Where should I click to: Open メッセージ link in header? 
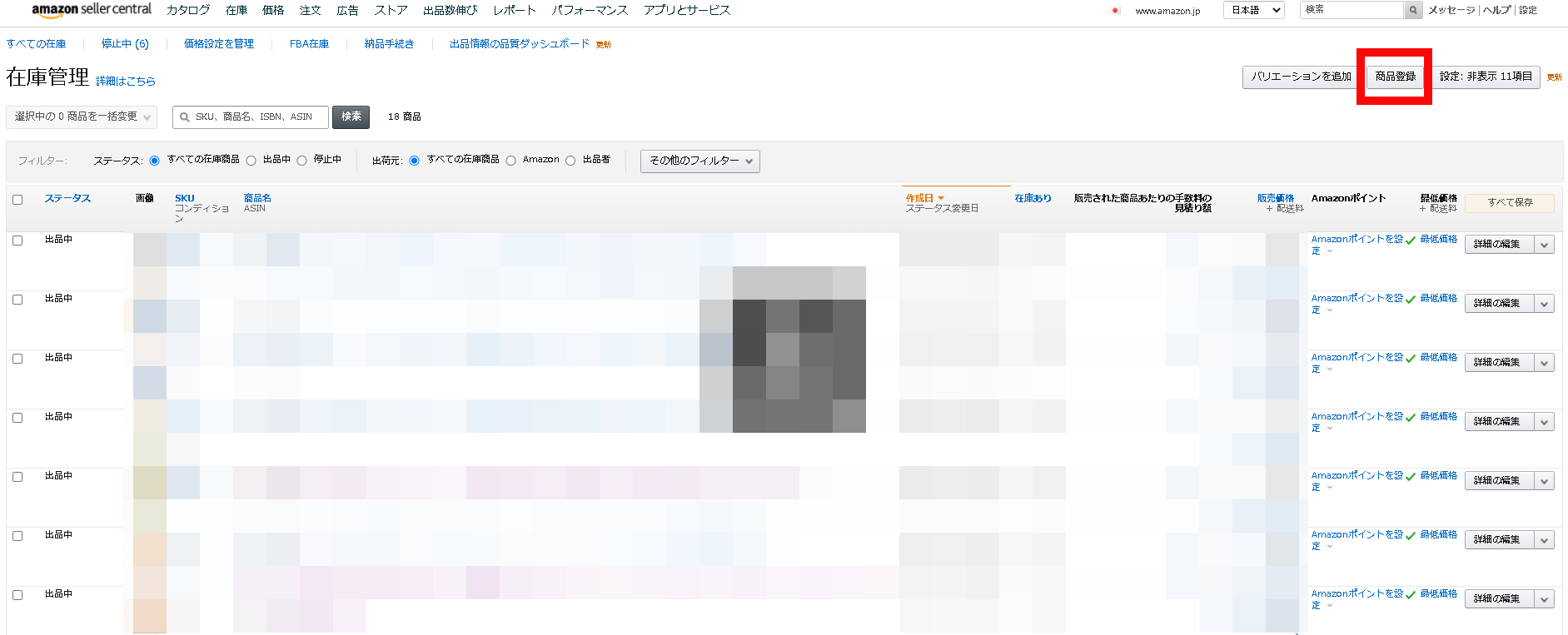click(x=1451, y=10)
